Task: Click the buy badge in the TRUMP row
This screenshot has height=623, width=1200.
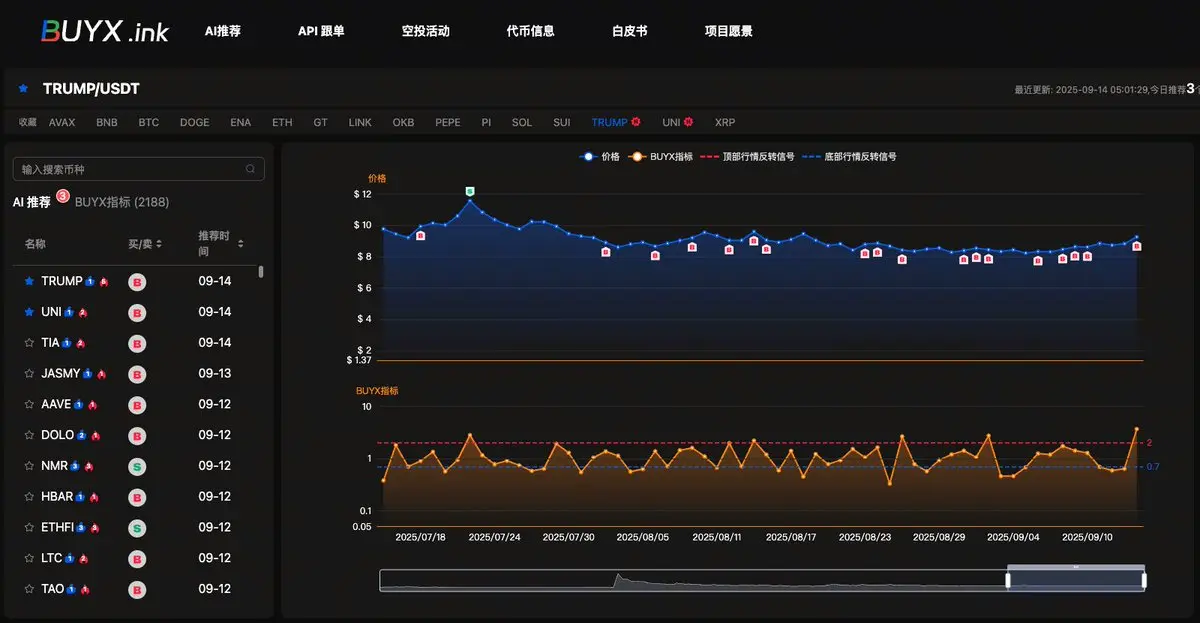Action: tap(137, 282)
